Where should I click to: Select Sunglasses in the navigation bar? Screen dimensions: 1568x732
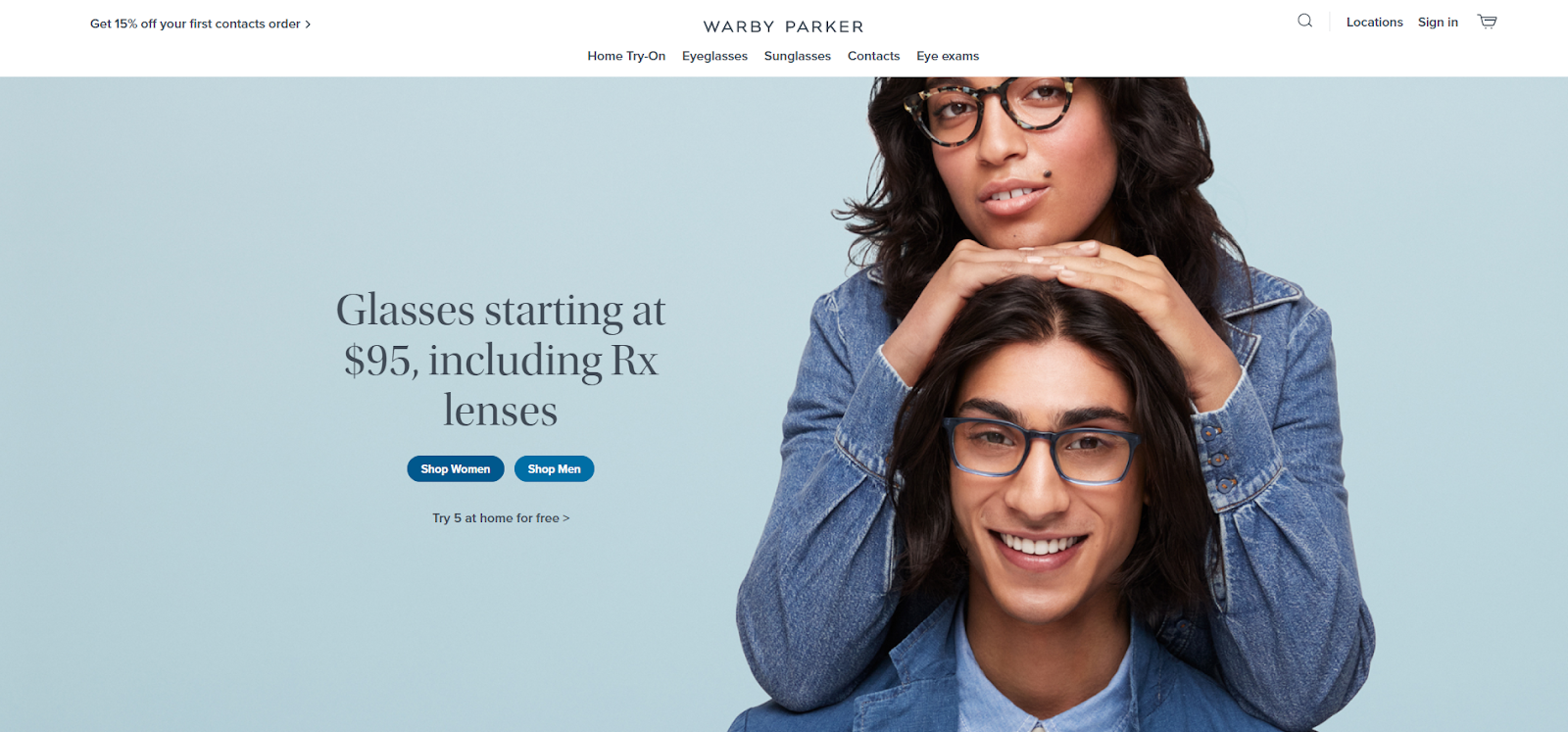coord(798,56)
